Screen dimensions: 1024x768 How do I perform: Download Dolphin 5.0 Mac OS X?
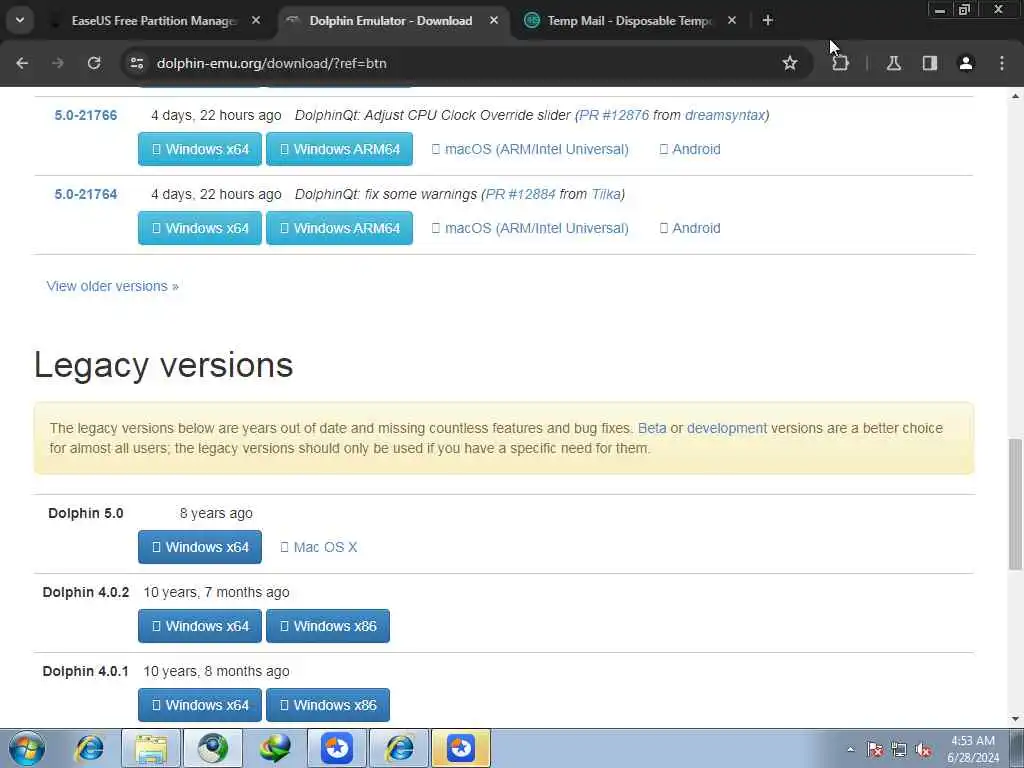[x=319, y=547]
